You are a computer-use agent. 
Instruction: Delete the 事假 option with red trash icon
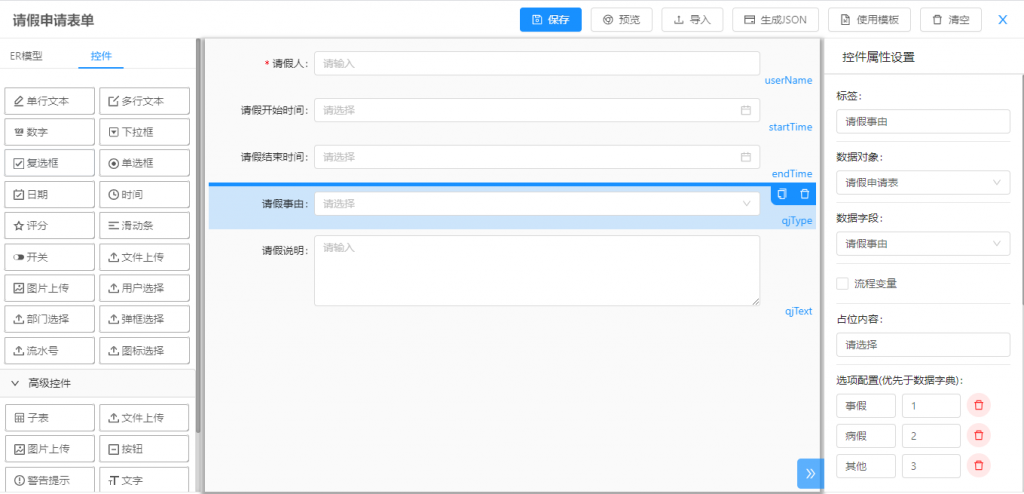(x=979, y=405)
